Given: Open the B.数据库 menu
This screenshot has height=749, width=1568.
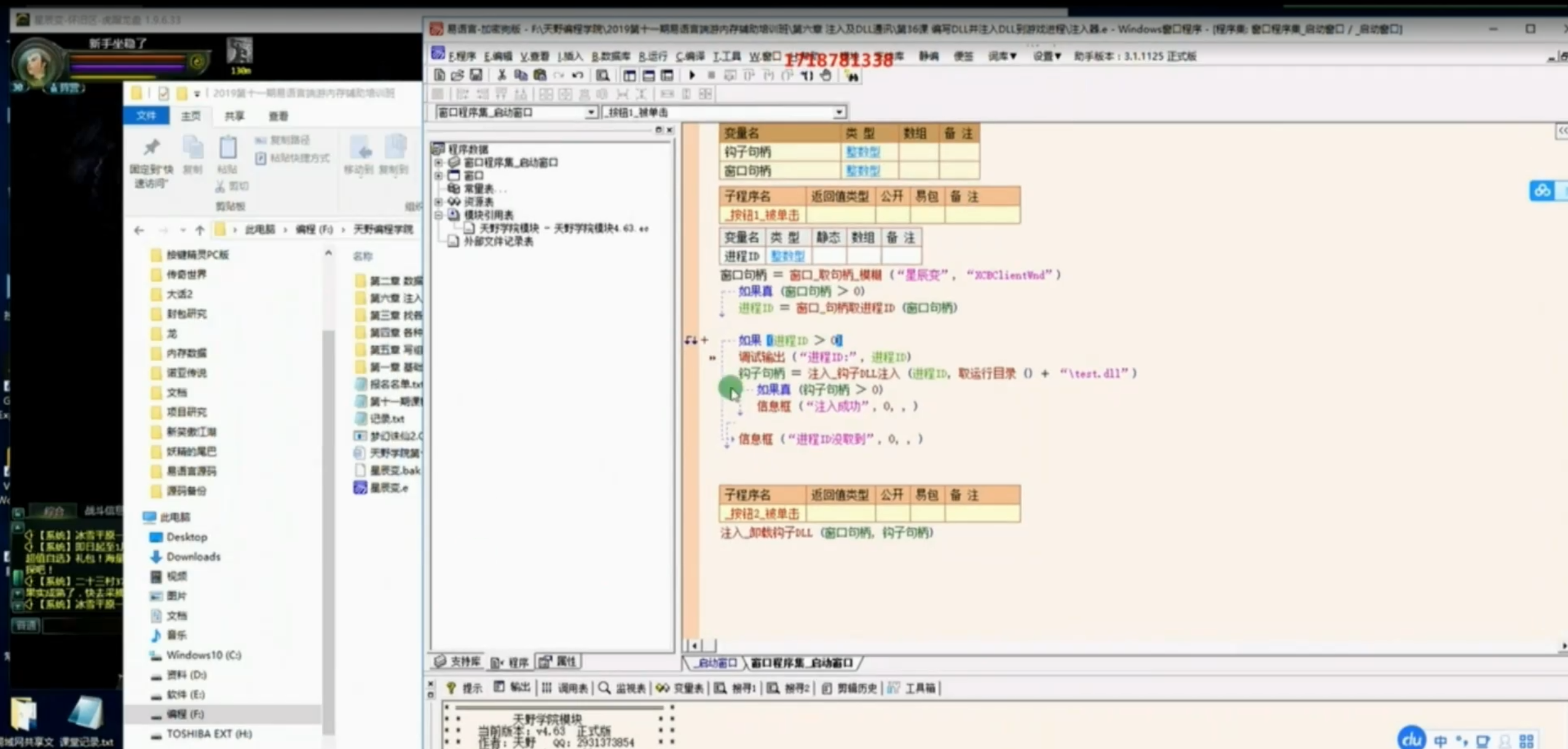Looking at the screenshot, I should point(610,57).
